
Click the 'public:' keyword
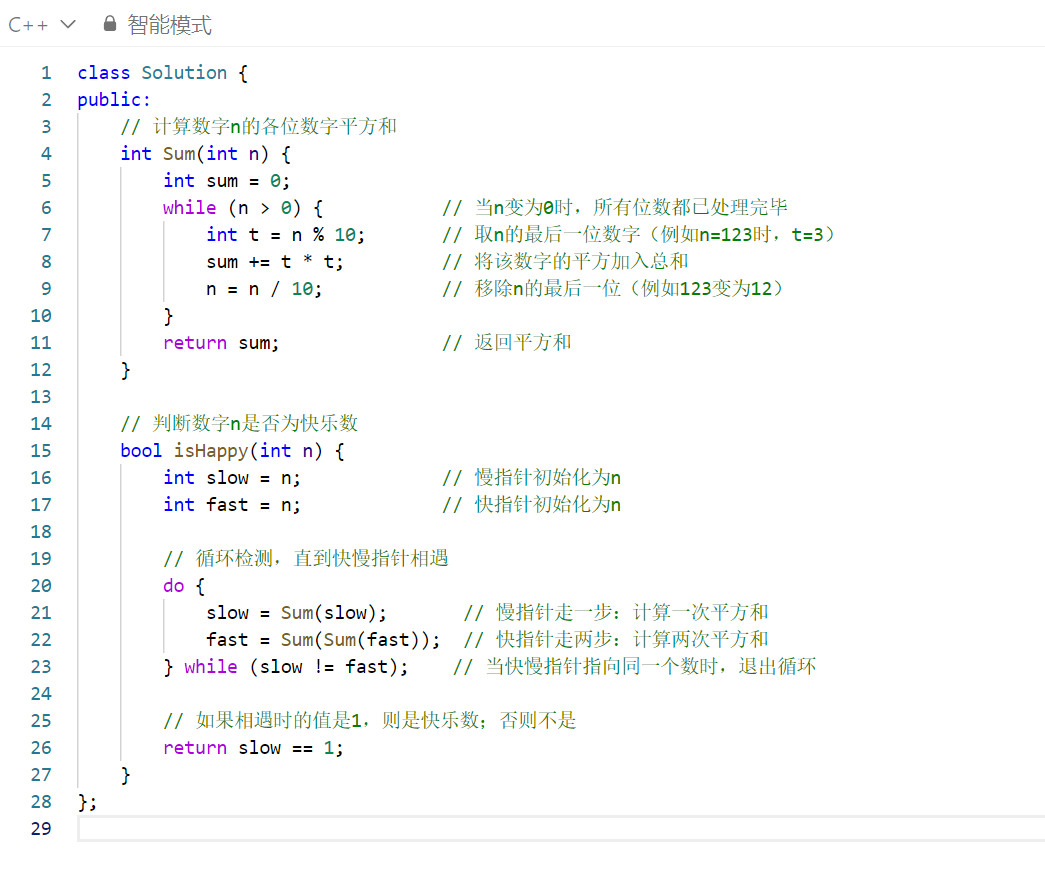tap(114, 100)
